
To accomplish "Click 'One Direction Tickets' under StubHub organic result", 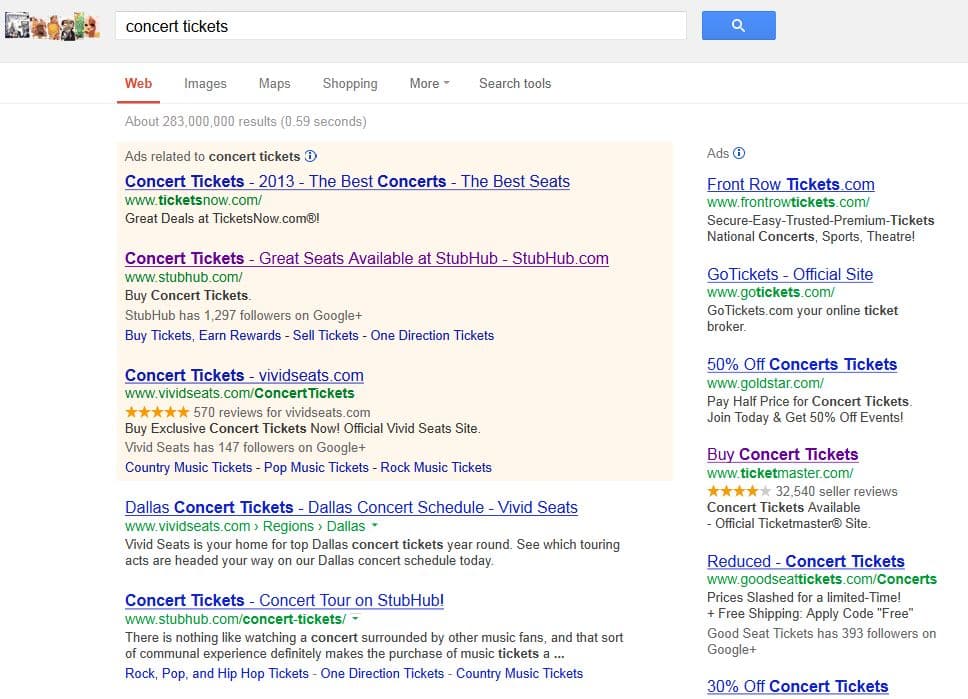I will 382,674.
